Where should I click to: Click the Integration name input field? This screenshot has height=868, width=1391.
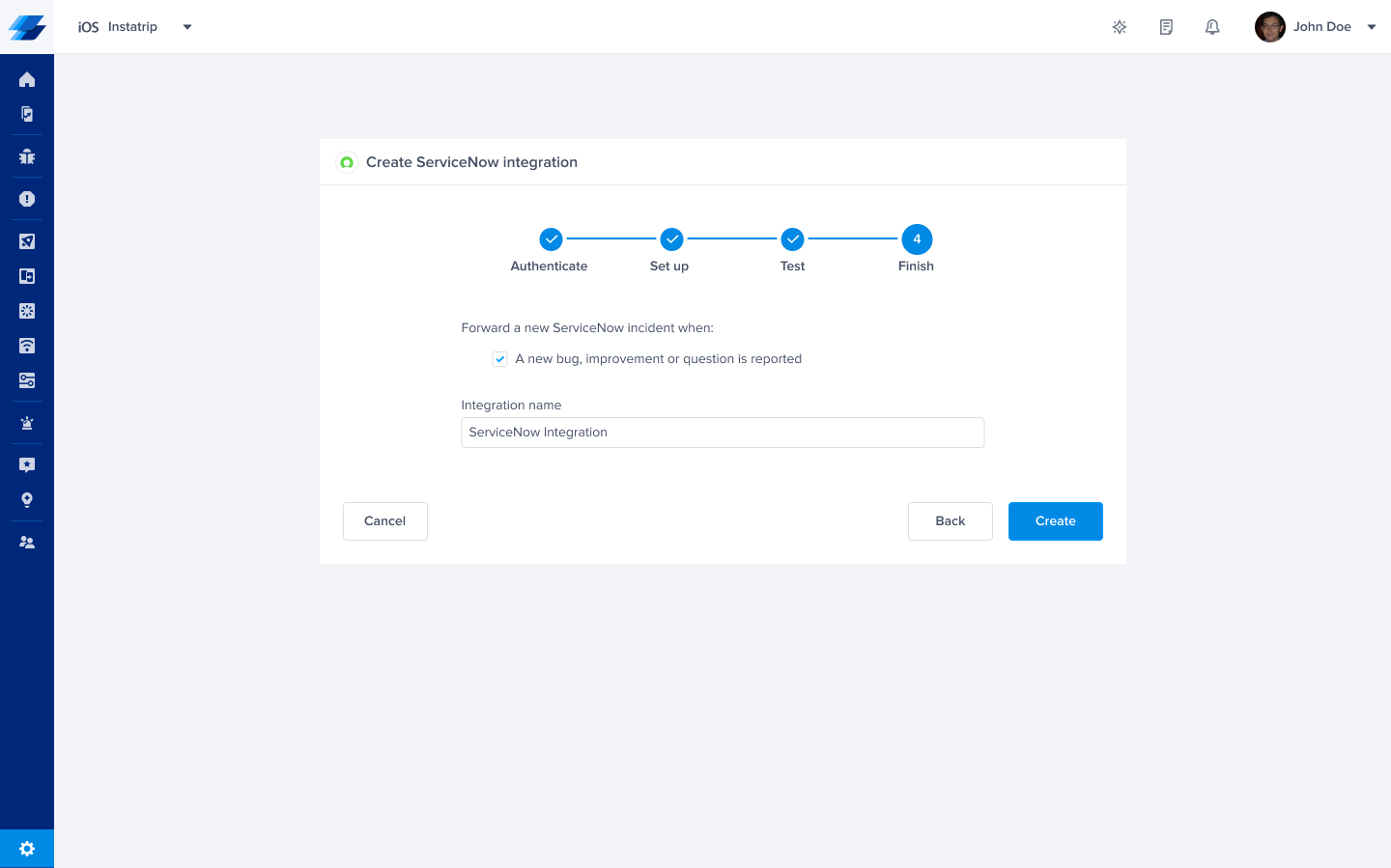[x=723, y=433]
